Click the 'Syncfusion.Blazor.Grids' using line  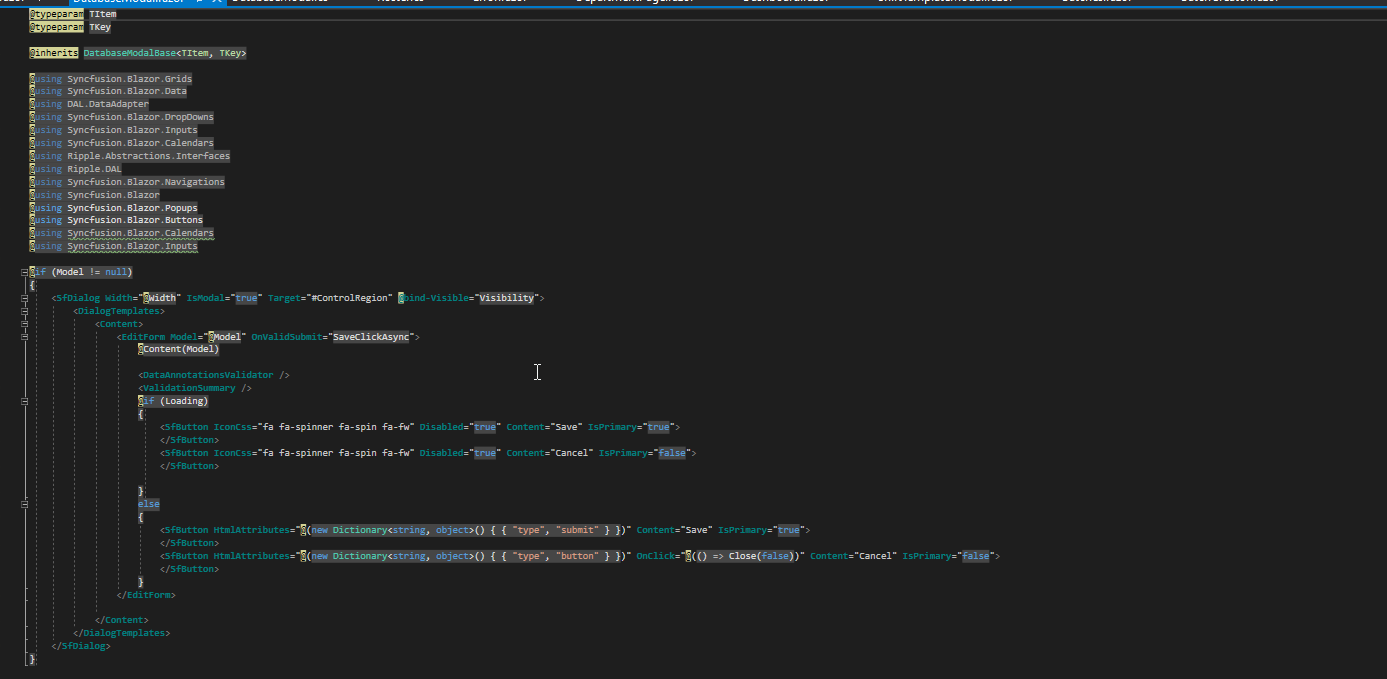111,78
